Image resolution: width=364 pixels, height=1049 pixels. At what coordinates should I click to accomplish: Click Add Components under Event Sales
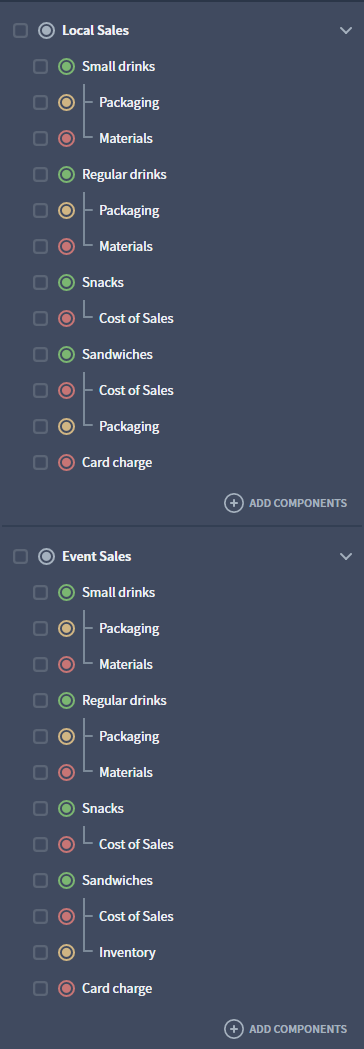(x=286, y=1029)
